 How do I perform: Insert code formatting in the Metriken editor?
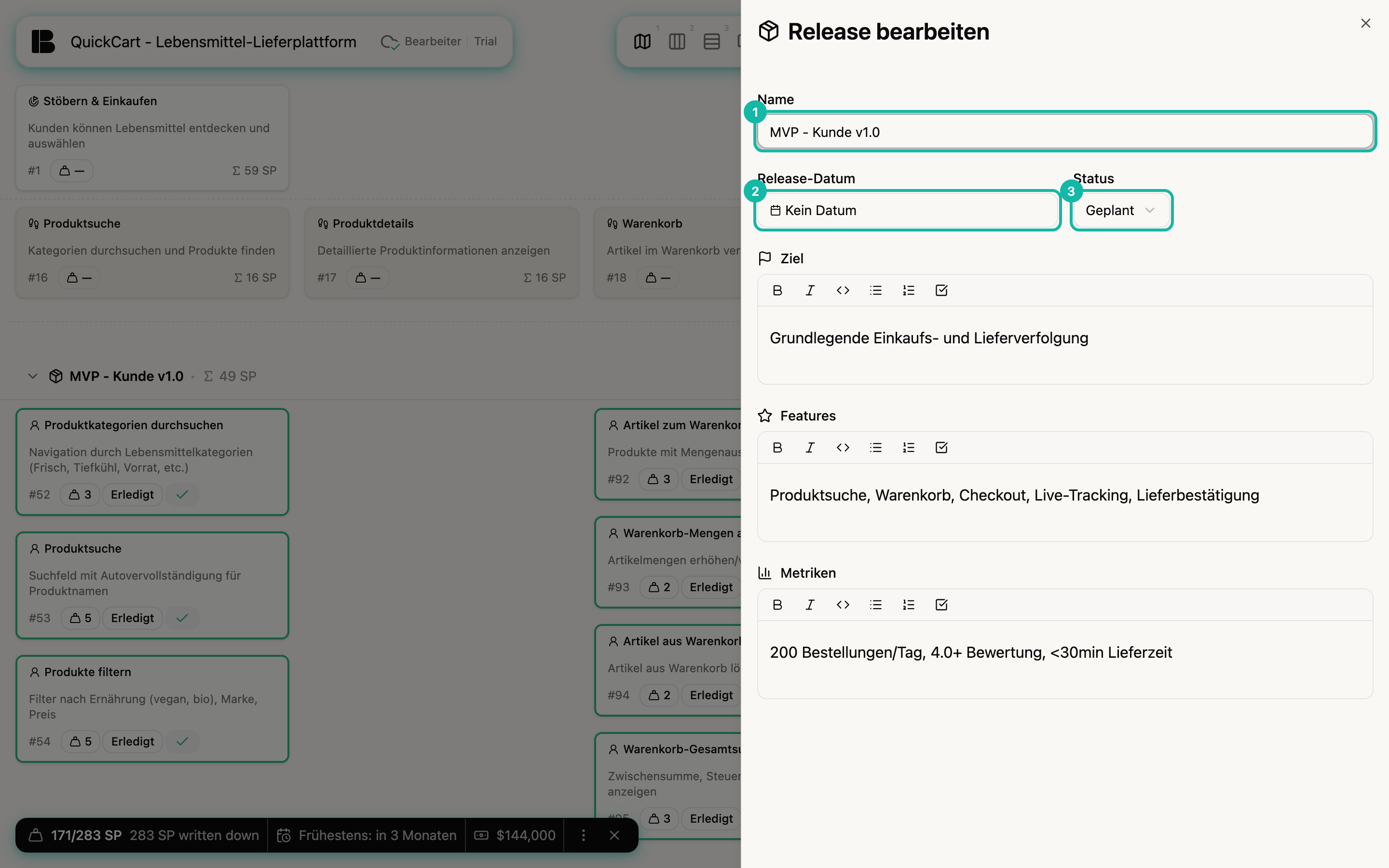coord(843,605)
